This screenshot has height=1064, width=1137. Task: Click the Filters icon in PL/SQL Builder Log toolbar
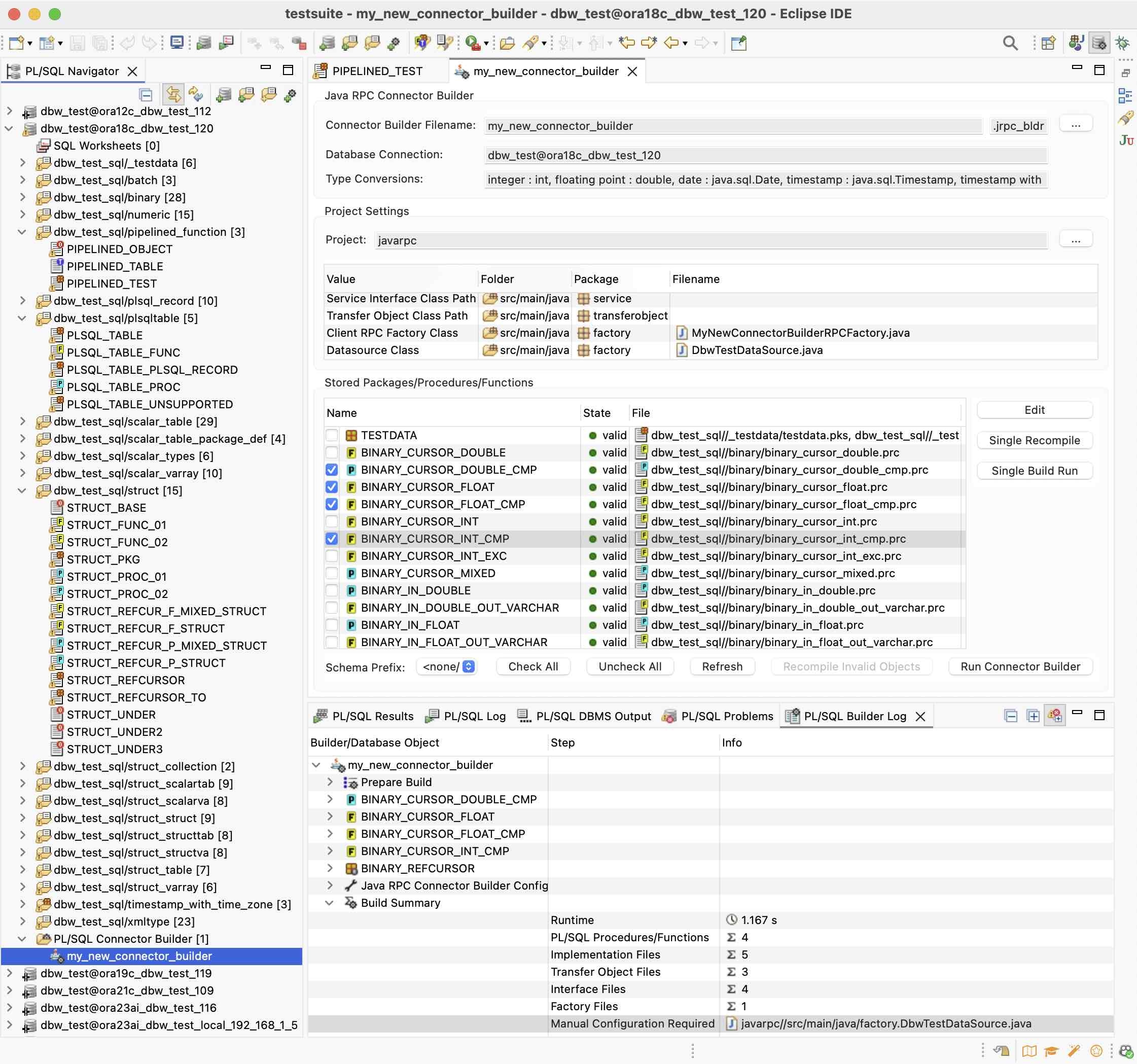click(1055, 715)
